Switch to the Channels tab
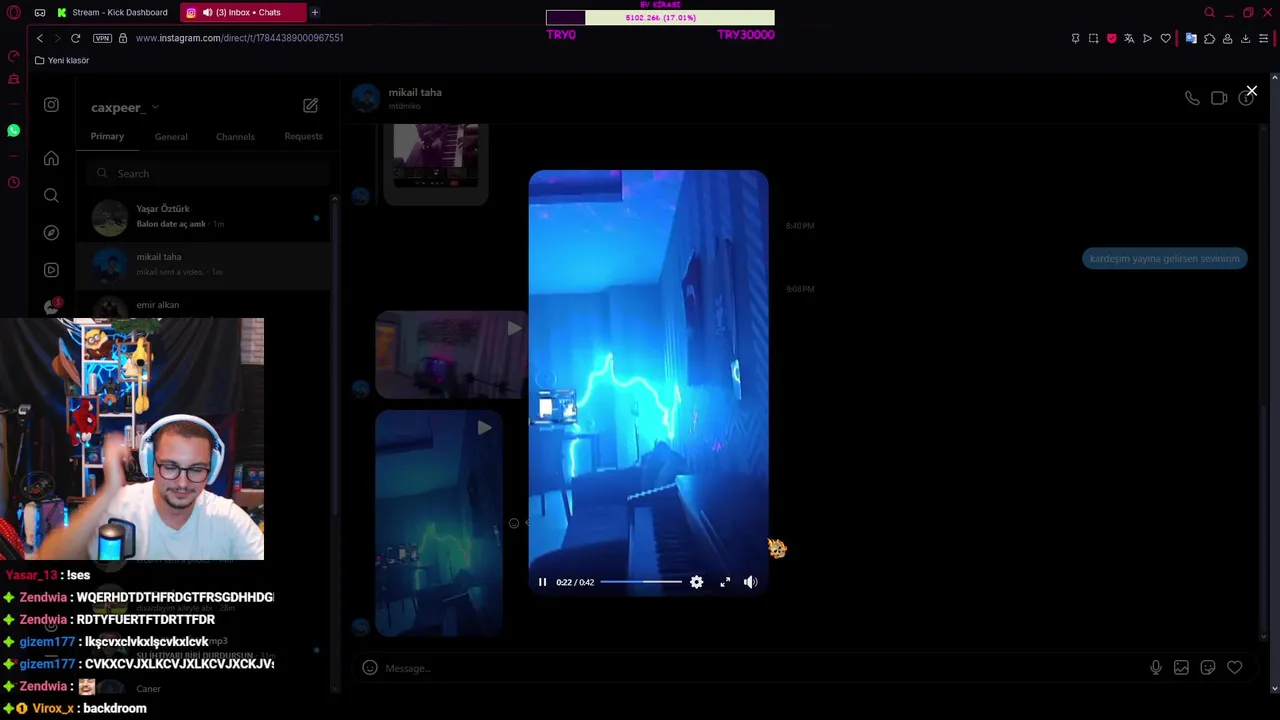This screenshot has width=1280, height=720. coord(235,136)
